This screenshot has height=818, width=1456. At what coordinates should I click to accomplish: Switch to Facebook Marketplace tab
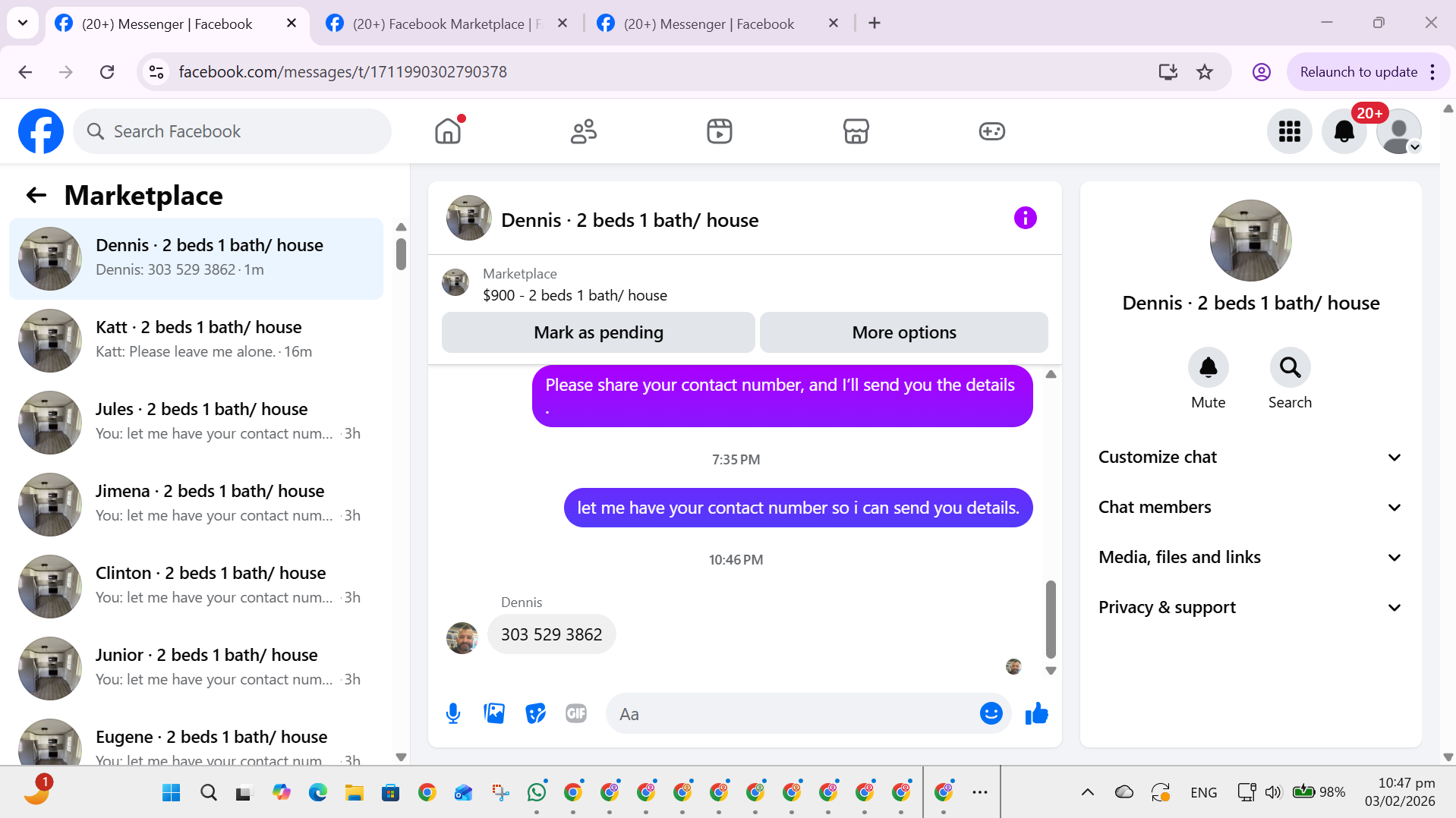tap(448, 24)
